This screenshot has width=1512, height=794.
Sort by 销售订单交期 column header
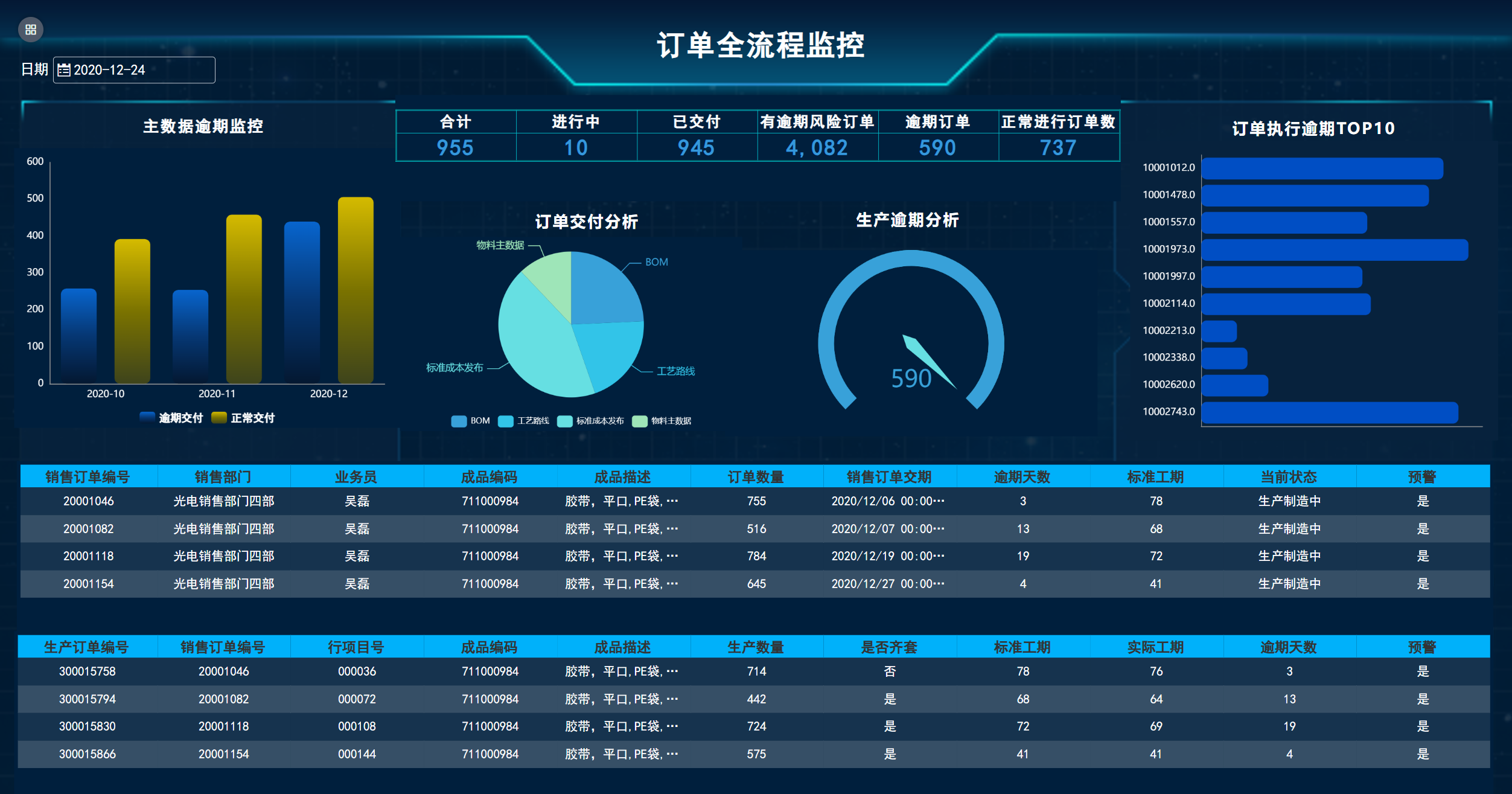tap(889, 477)
